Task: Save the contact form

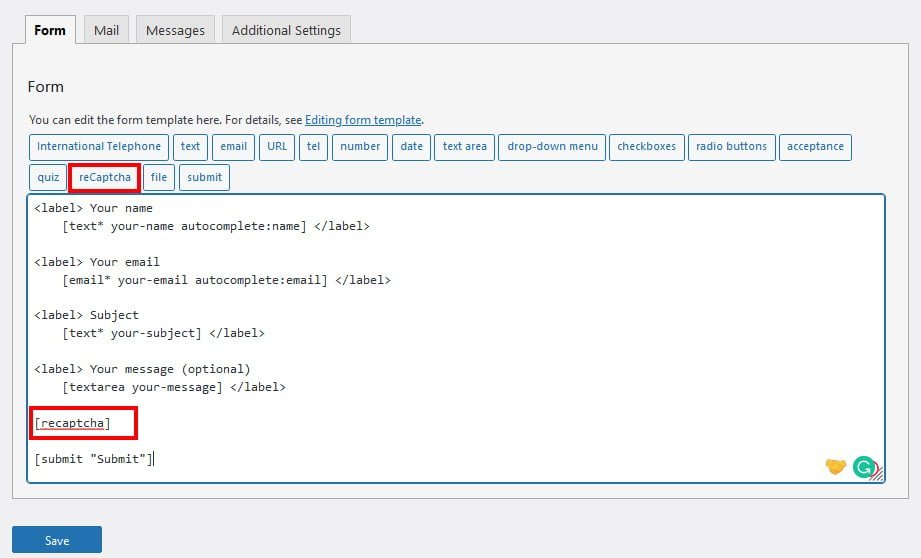Action: (x=57, y=540)
